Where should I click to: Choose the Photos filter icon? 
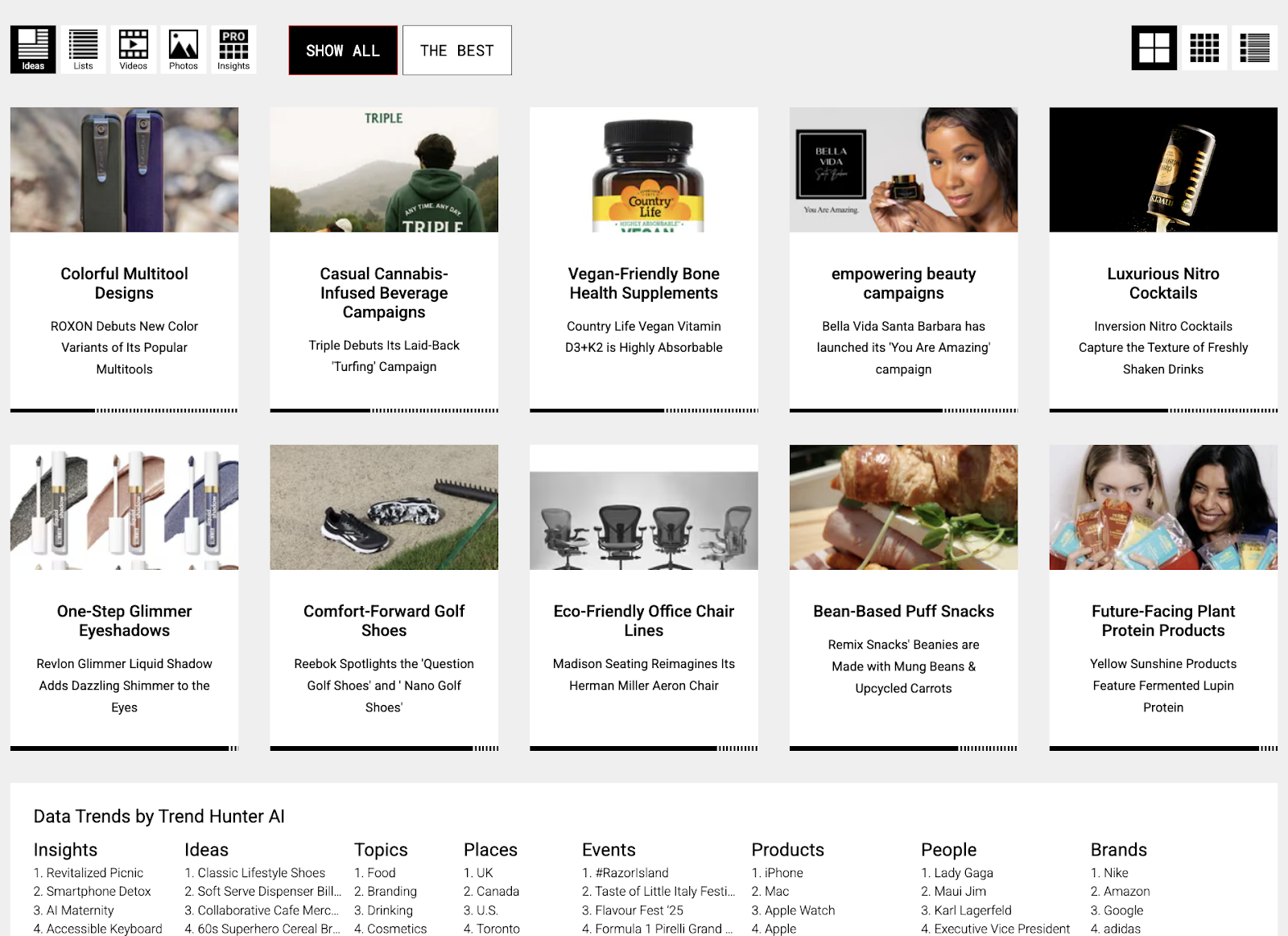pos(184,50)
